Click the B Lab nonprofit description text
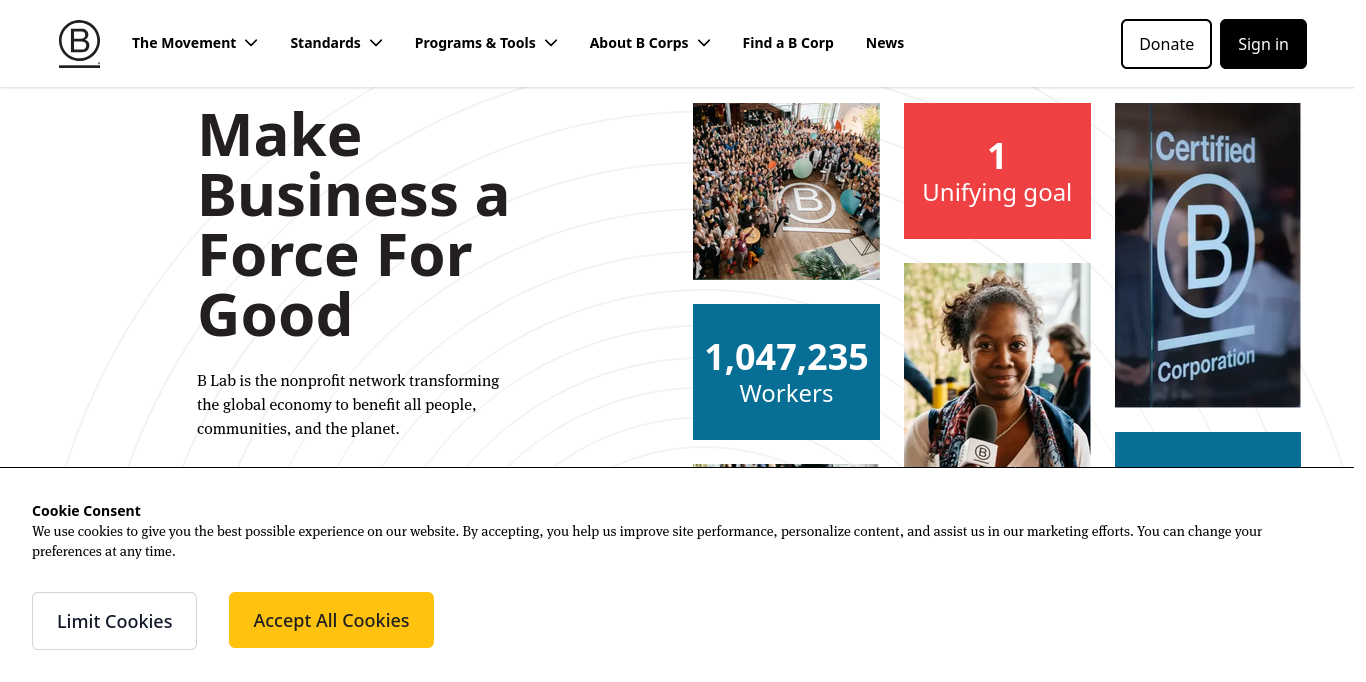The width and height of the screenshot is (1366, 682). [348, 405]
